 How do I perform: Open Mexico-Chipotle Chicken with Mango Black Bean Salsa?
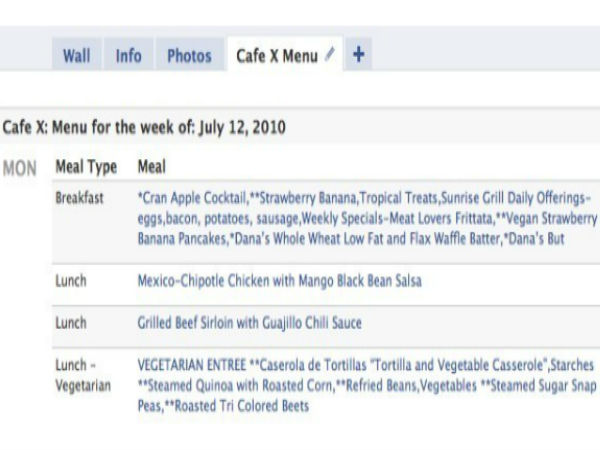[279, 281]
